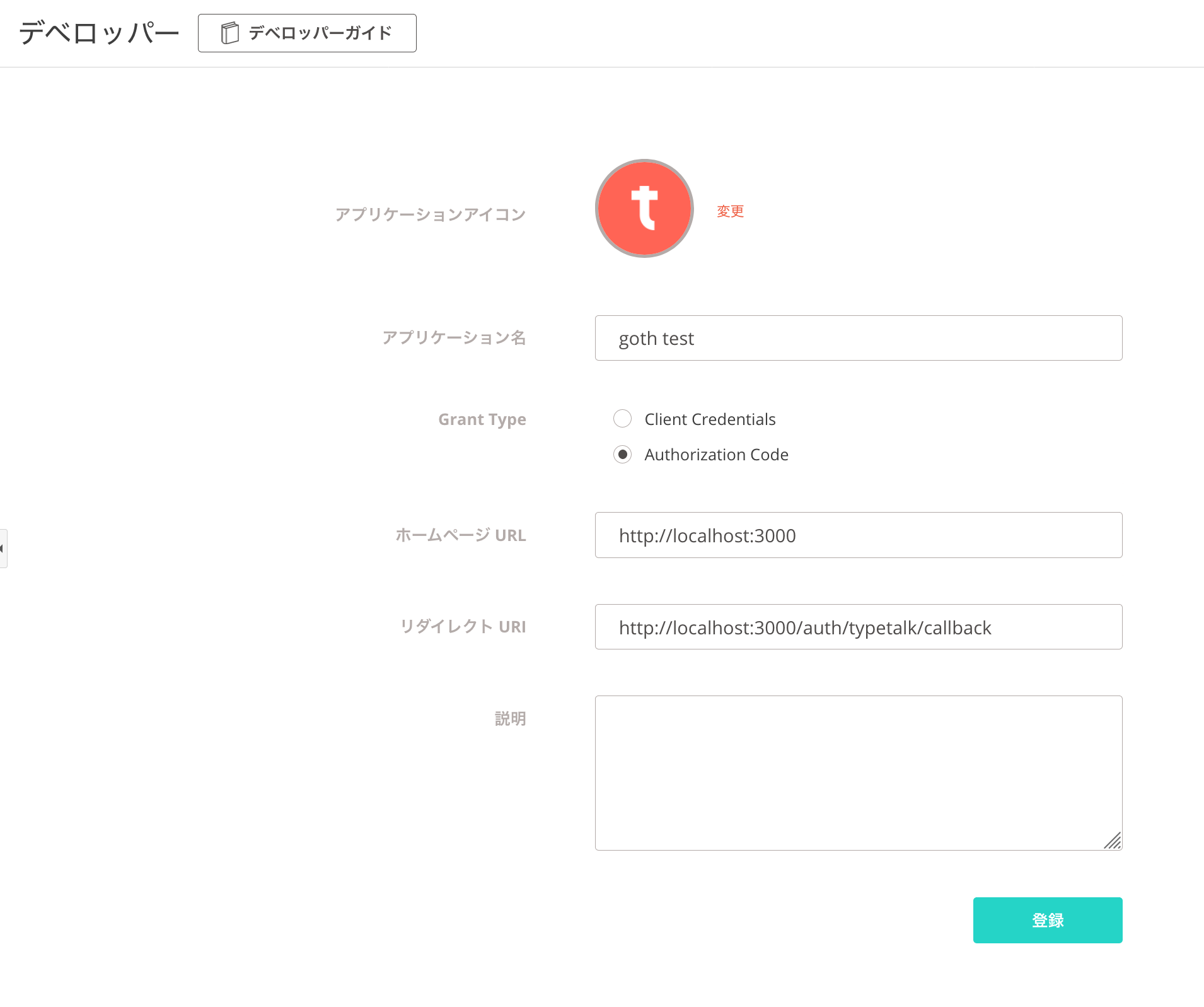The height and width of the screenshot is (1007, 1204).
Task: Click the アプリケーション名 field containing goth test
Action: (859, 338)
